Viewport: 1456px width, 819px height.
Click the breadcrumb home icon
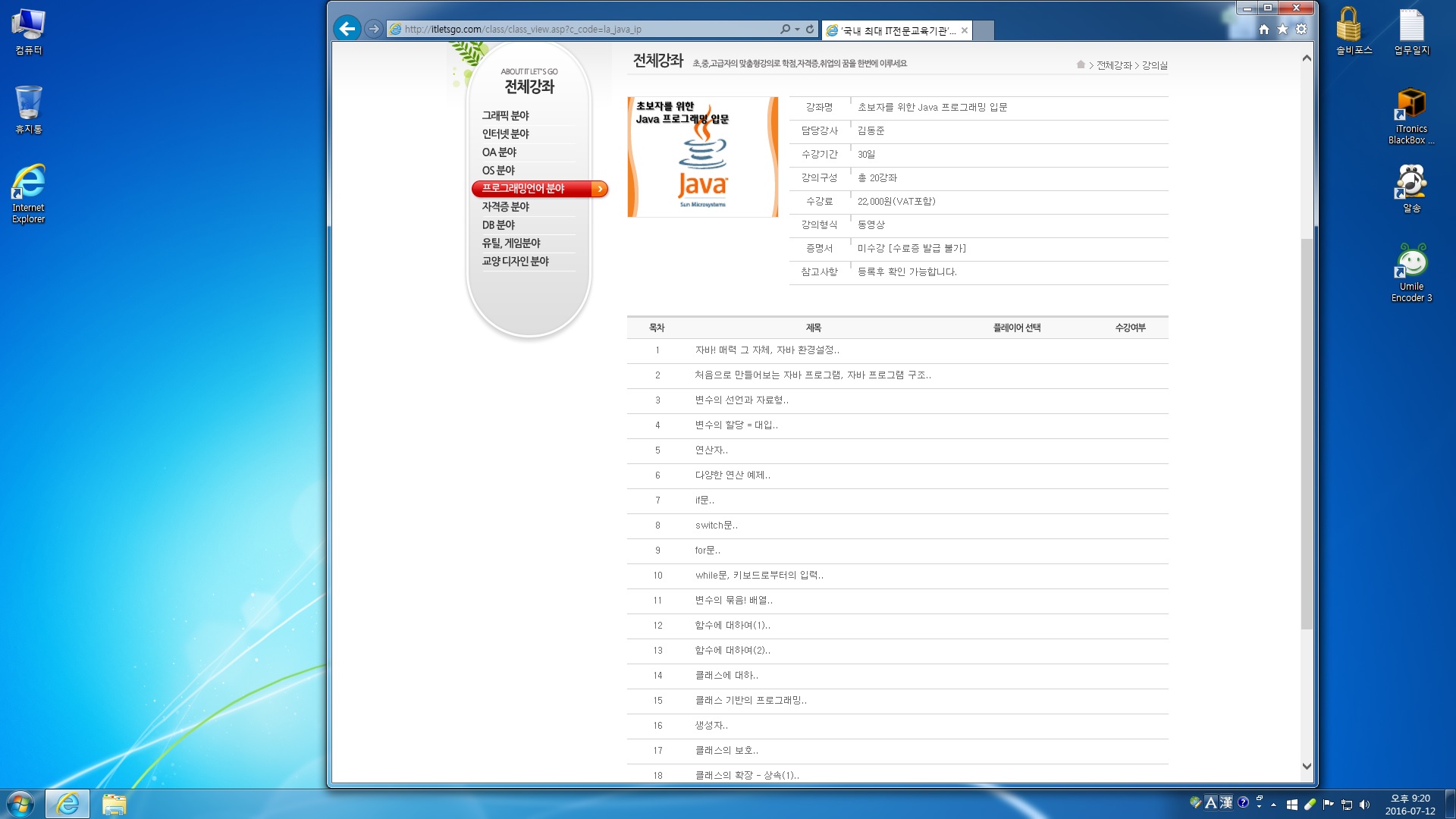[1081, 64]
